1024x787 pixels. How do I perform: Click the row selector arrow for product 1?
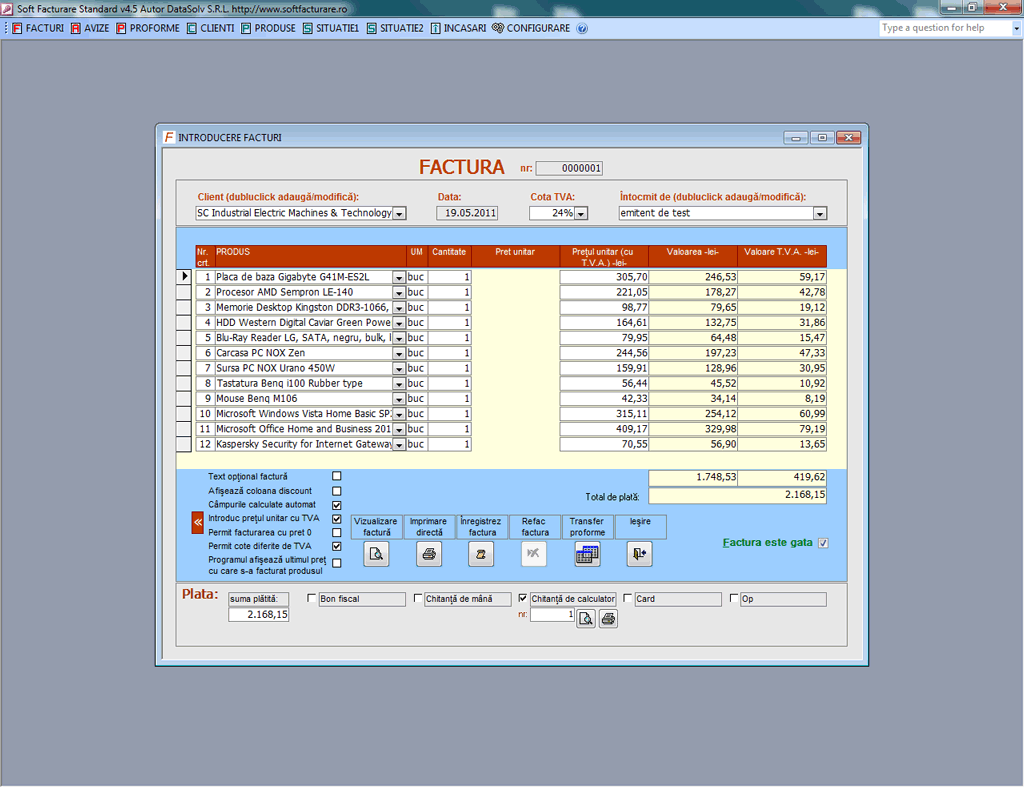tap(184, 277)
